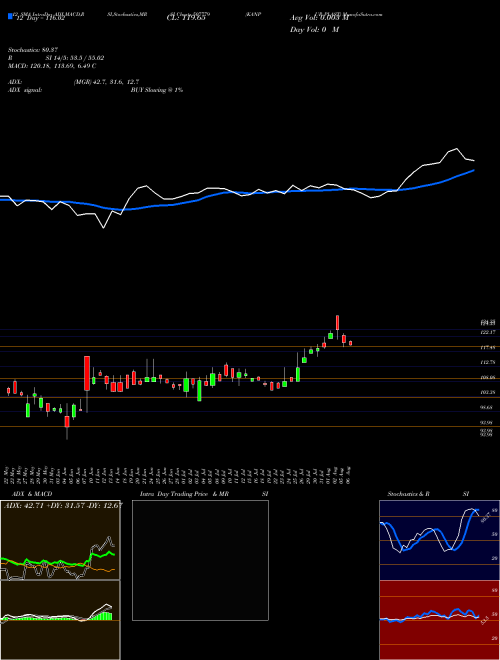Click the '(MGR) 42.7, 31.6, 12.7' ADX values
Viewport: 500px width, 660px height.
[106, 82]
